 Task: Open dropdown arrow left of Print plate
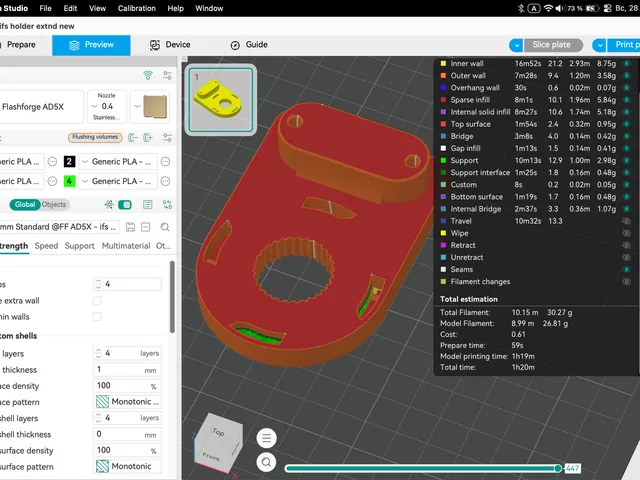(599, 45)
